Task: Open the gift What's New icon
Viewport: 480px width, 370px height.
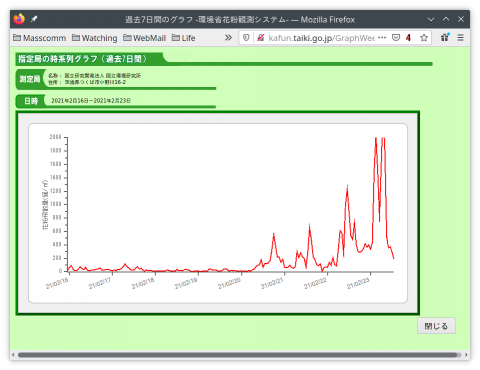Action: (445, 37)
